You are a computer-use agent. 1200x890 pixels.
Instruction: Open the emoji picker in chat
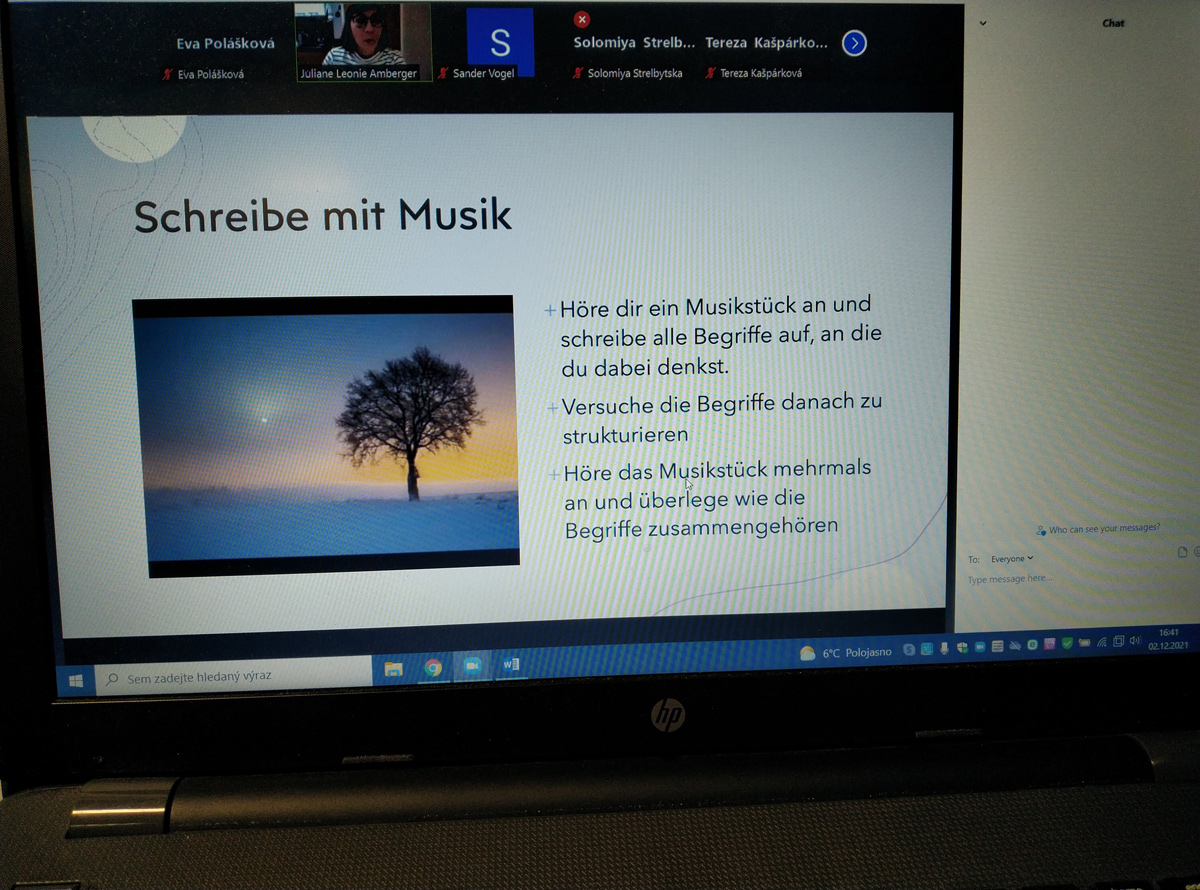coord(1196,552)
